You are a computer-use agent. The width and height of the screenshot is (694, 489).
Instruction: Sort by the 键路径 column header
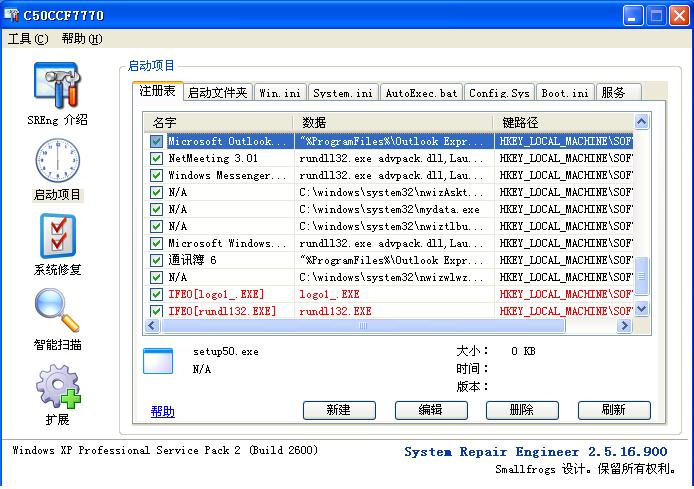pos(563,123)
